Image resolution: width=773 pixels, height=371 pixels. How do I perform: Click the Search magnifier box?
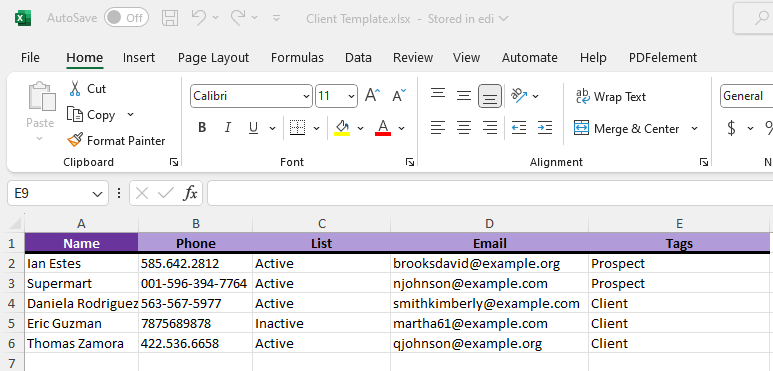(x=753, y=18)
